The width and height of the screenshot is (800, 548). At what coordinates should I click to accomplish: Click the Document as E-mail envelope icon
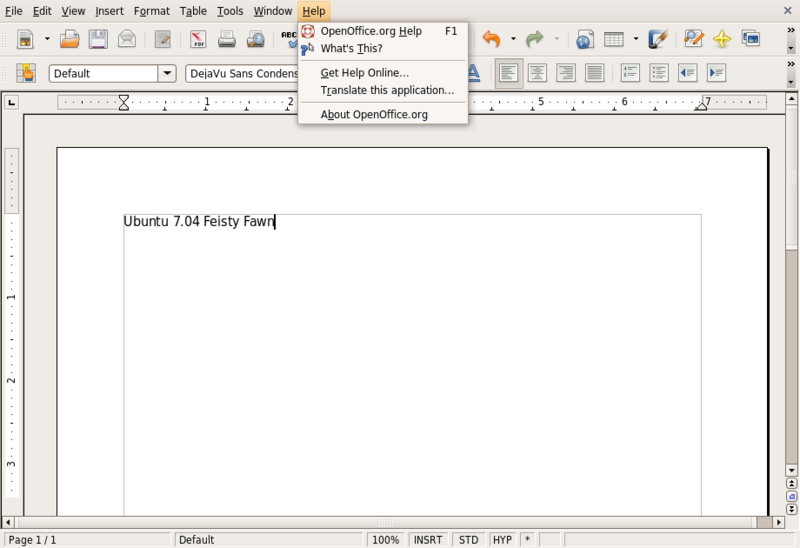click(127, 39)
